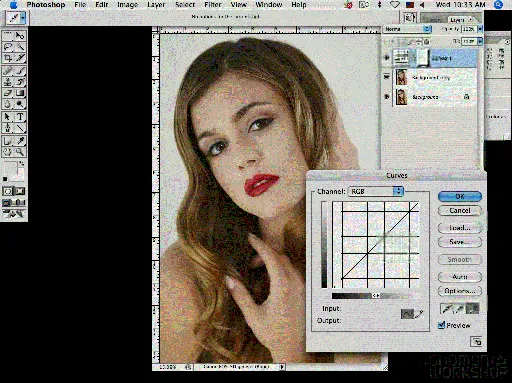512x383 pixels.
Task: Click Cancel in the Curves dialog
Action: pyautogui.click(x=460, y=210)
